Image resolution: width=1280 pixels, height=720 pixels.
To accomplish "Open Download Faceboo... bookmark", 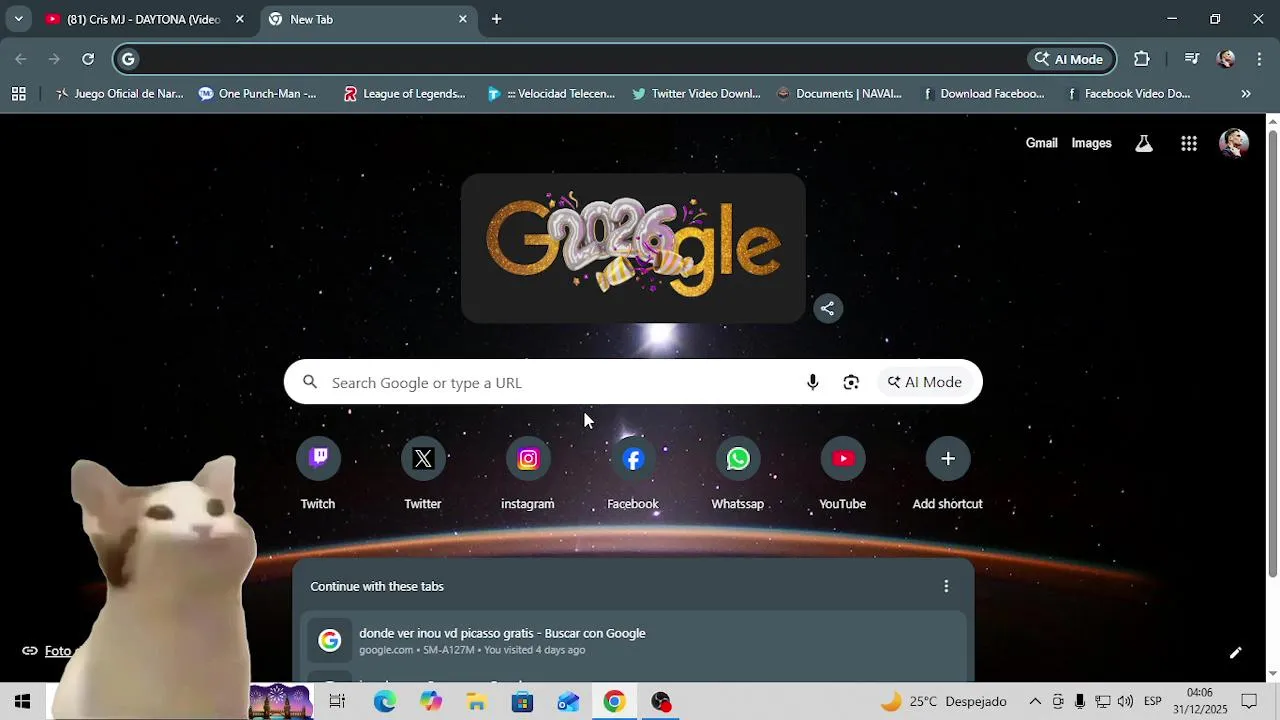I will pos(983,94).
